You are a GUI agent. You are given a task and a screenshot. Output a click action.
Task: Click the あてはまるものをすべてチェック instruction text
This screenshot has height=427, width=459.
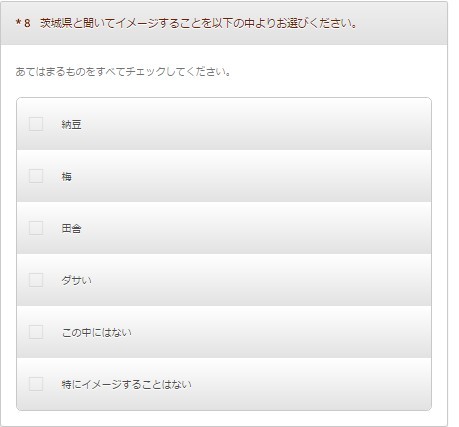point(123,72)
